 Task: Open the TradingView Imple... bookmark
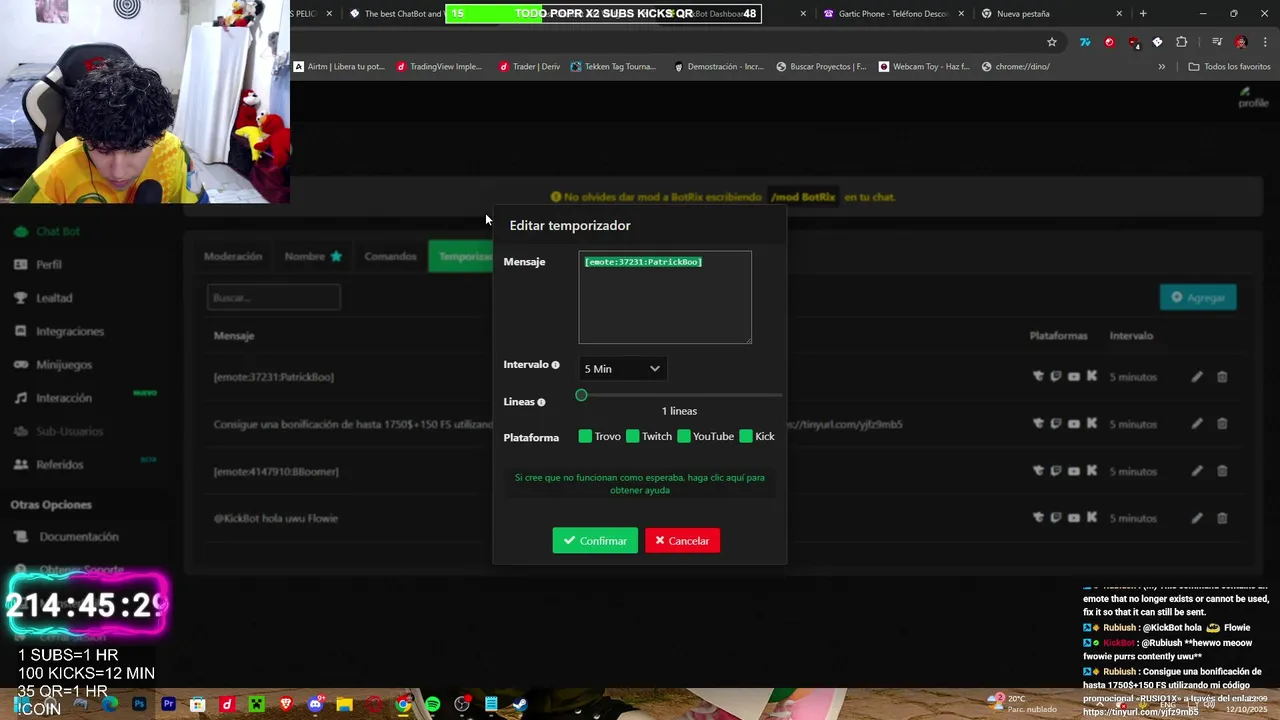tap(439, 67)
